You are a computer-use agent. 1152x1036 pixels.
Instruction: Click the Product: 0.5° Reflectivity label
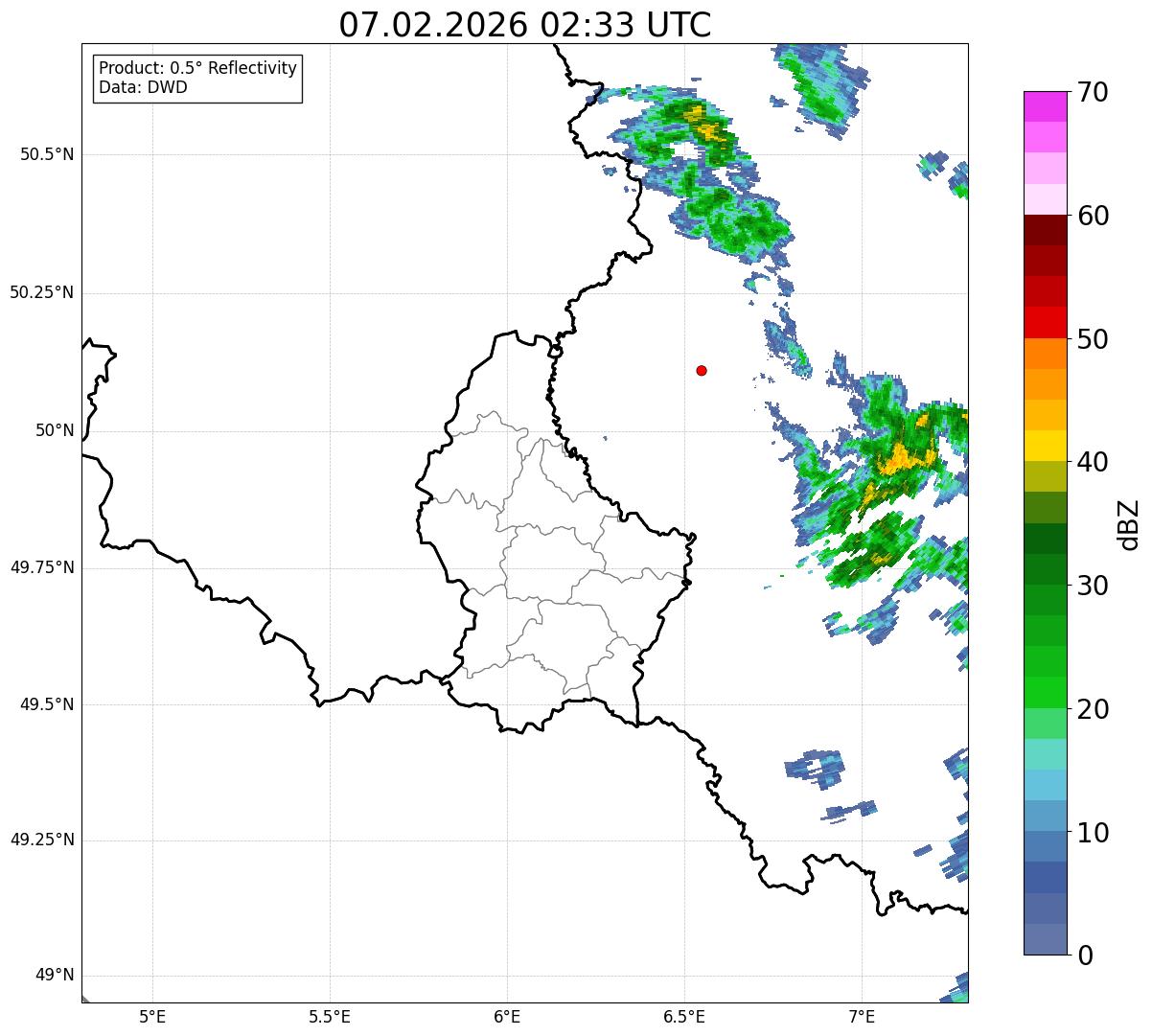197,69
